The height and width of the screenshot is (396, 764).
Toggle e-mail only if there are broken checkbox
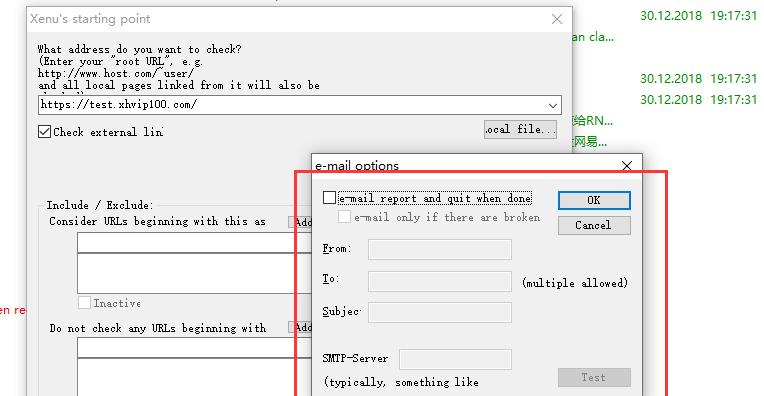click(344, 217)
